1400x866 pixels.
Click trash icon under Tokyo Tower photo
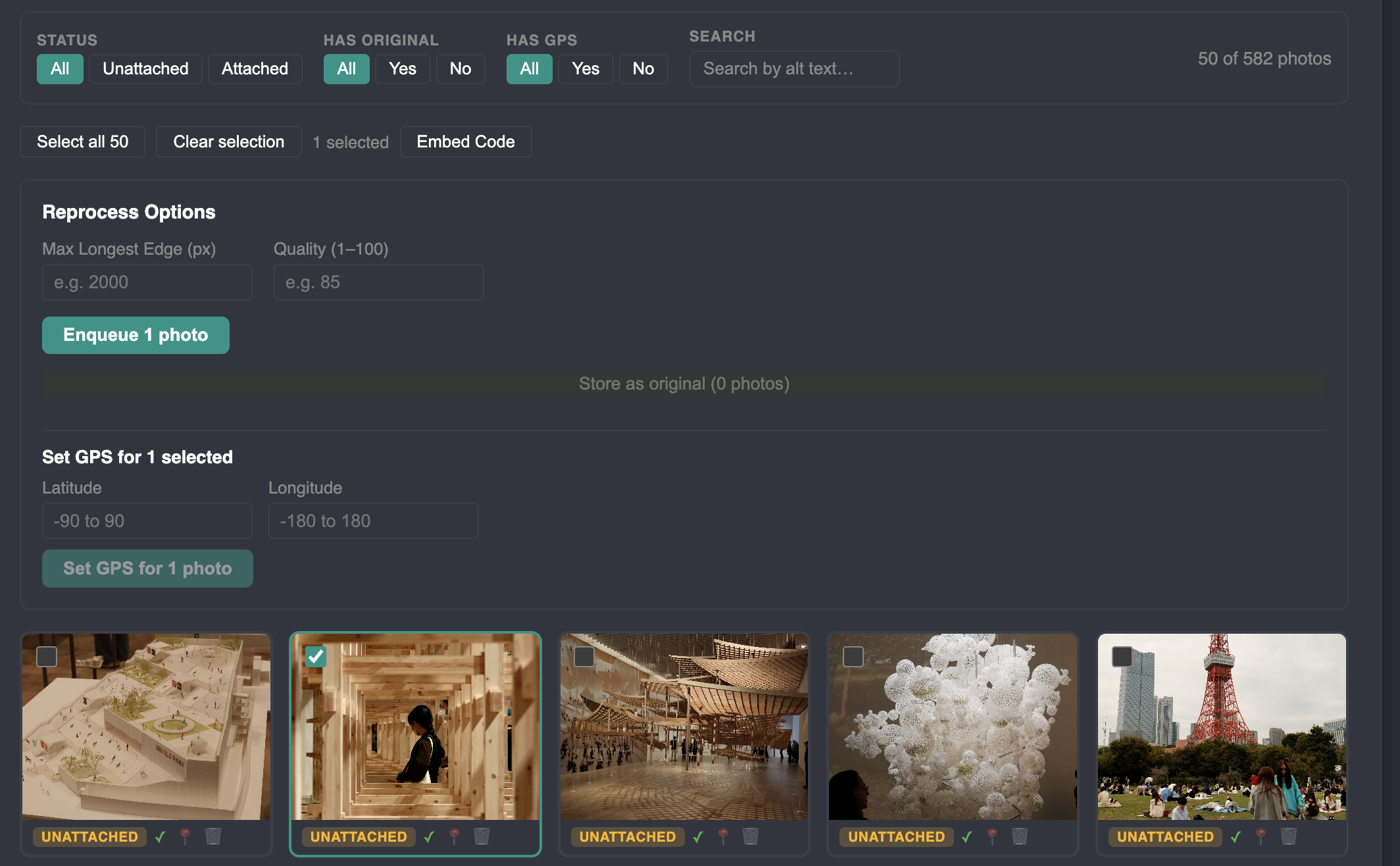tap(1288, 836)
